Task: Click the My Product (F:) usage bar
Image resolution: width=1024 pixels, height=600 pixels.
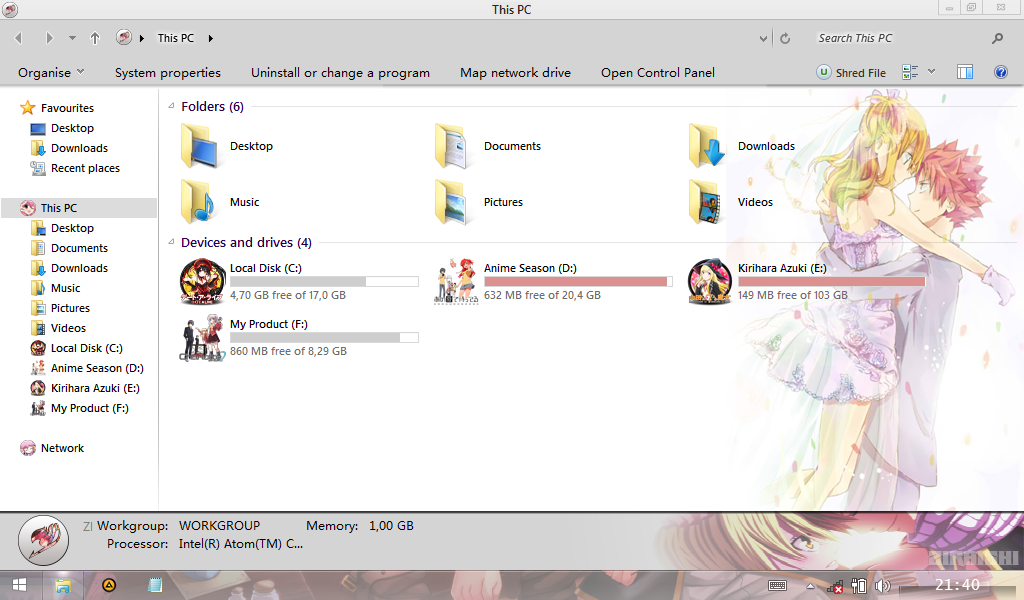Action: point(324,338)
